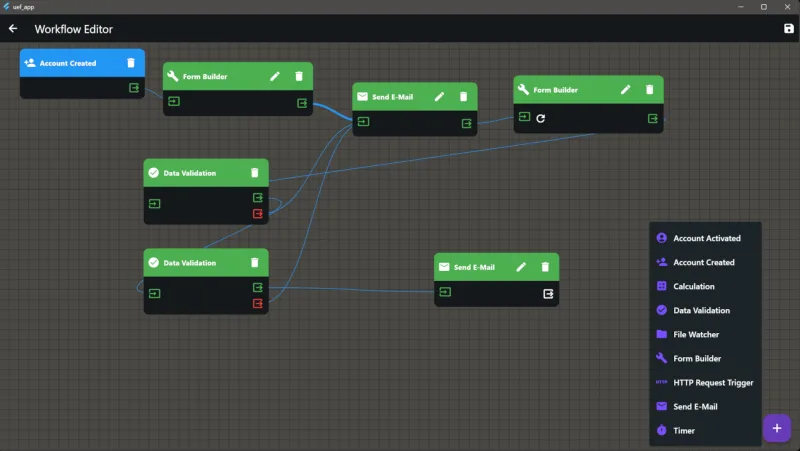Click lower Data Validation red output port
Image resolution: width=800 pixels, height=451 pixels.
pos(258,304)
